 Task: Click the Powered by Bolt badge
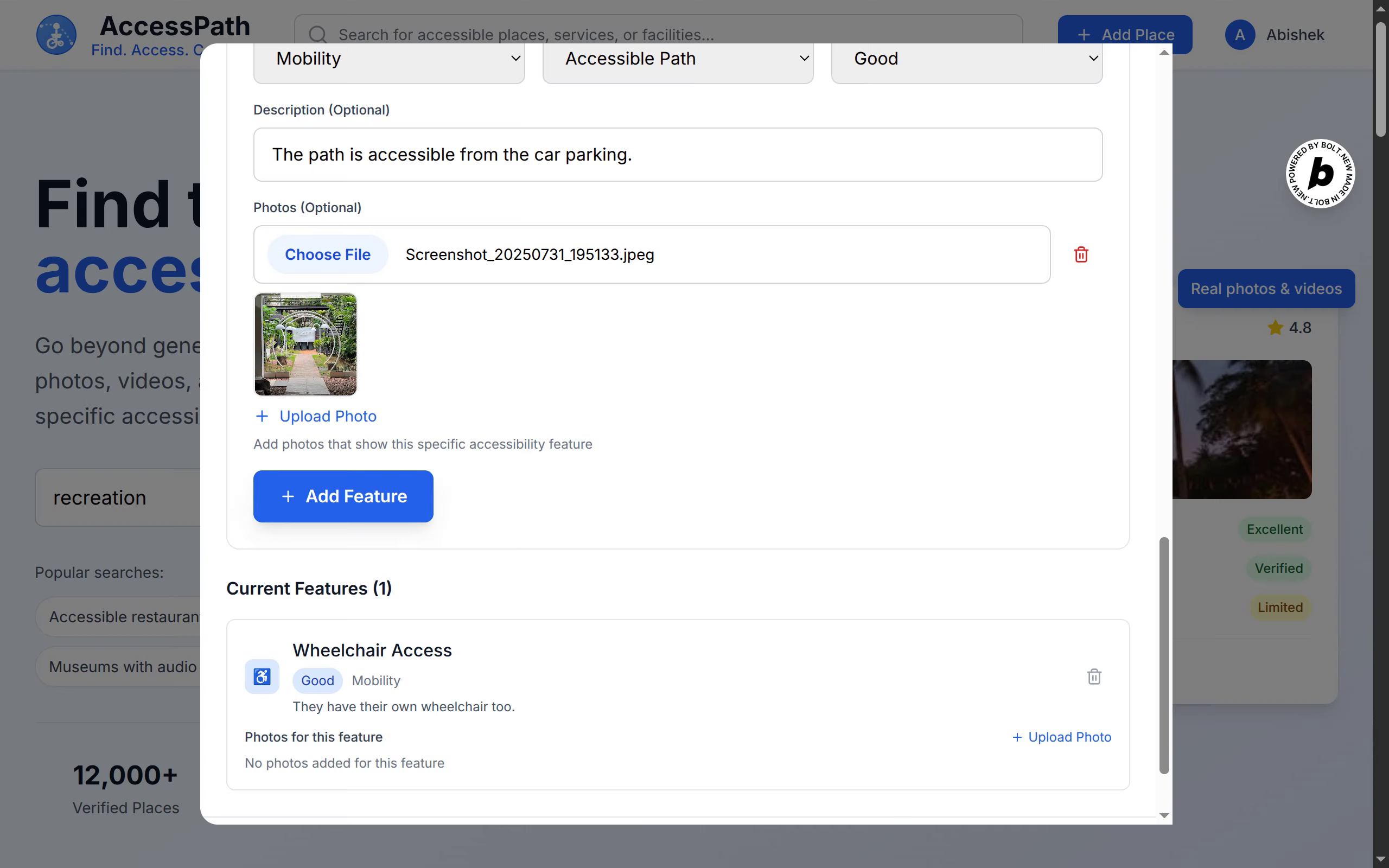coord(1320,174)
